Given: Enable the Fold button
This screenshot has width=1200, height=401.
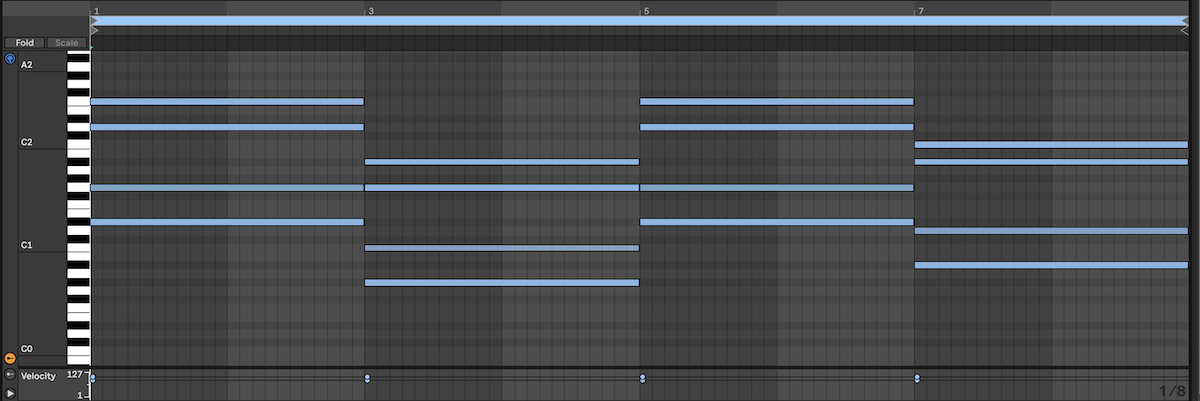Looking at the screenshot, I should (x=24, y=43).
